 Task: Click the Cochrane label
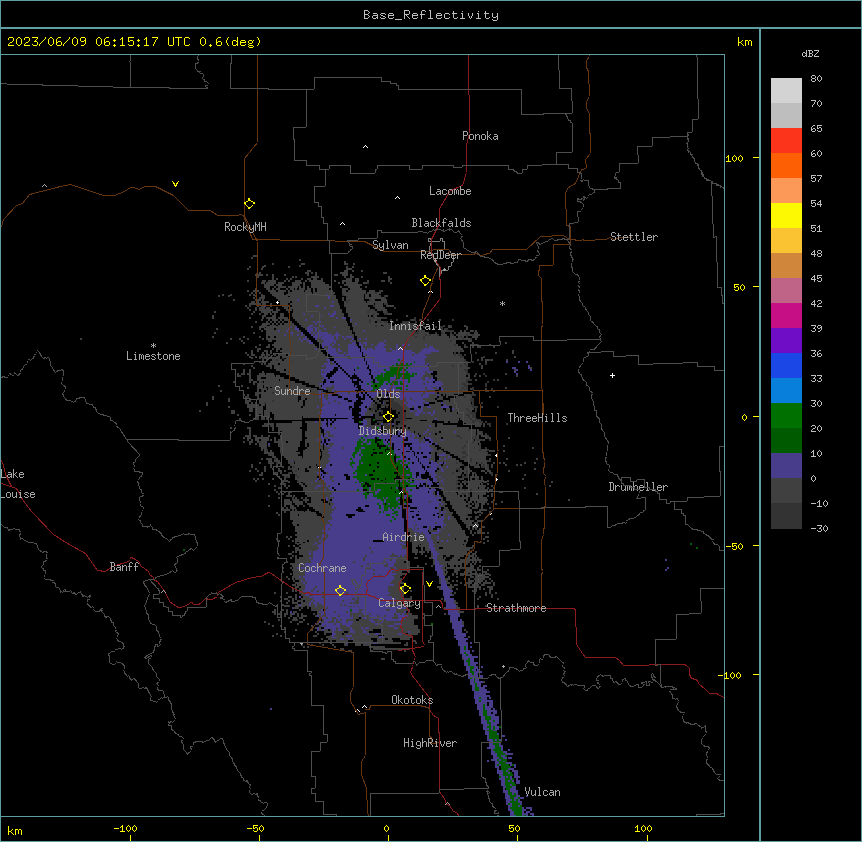322,568
